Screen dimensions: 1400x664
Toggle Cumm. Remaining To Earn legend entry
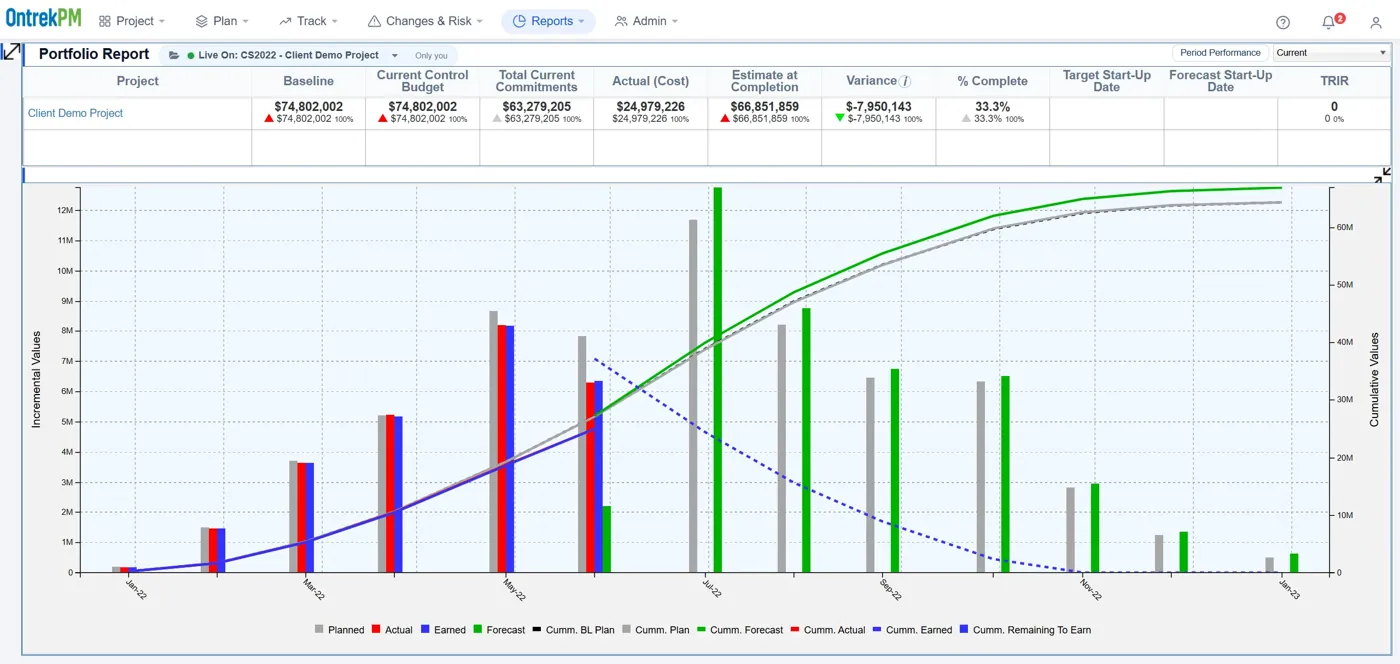click(x=1025, y=630)
